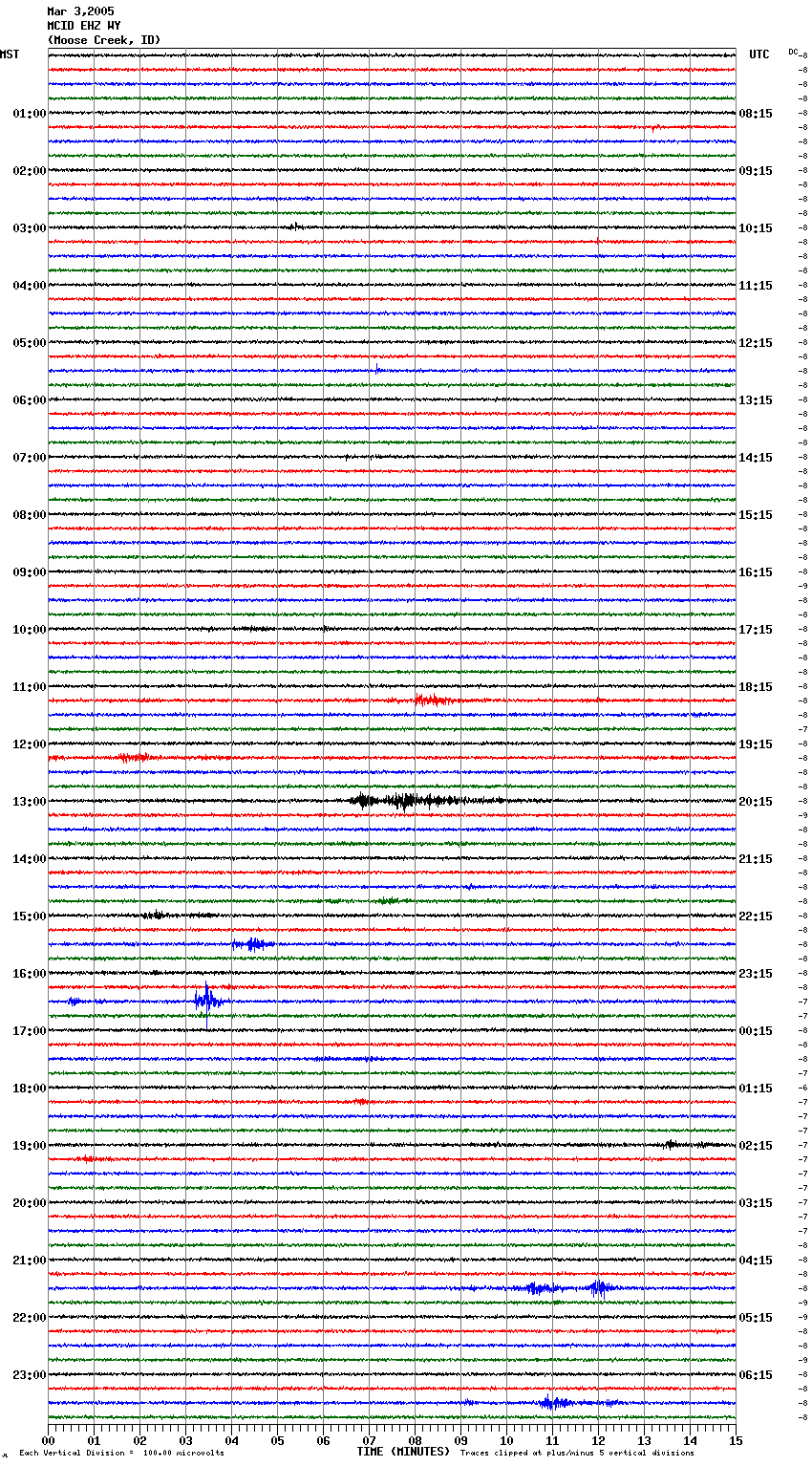Select the 13:00 MST time label
Screen dimensions: 812x1466
point(30,802)
